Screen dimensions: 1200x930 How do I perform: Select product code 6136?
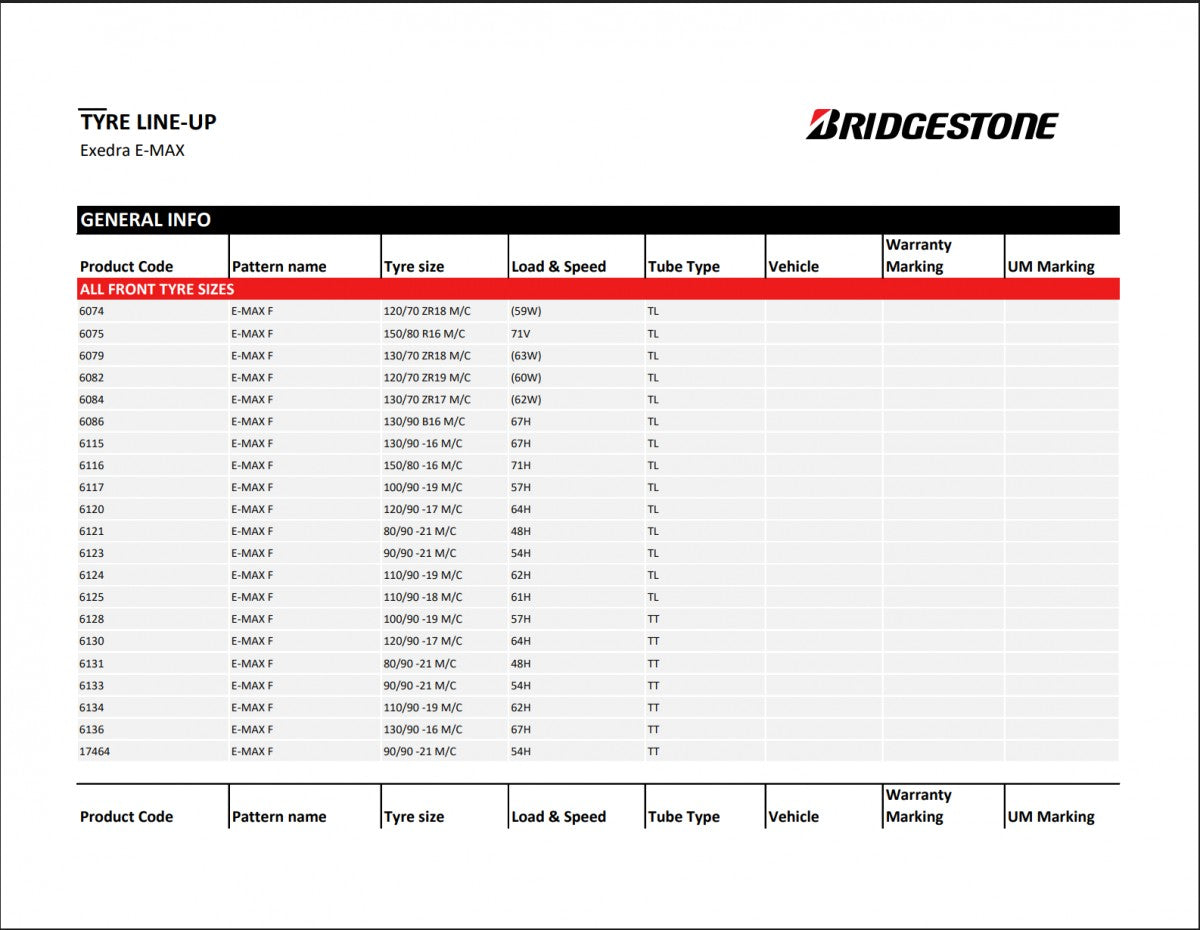click(x=91, y=729)
